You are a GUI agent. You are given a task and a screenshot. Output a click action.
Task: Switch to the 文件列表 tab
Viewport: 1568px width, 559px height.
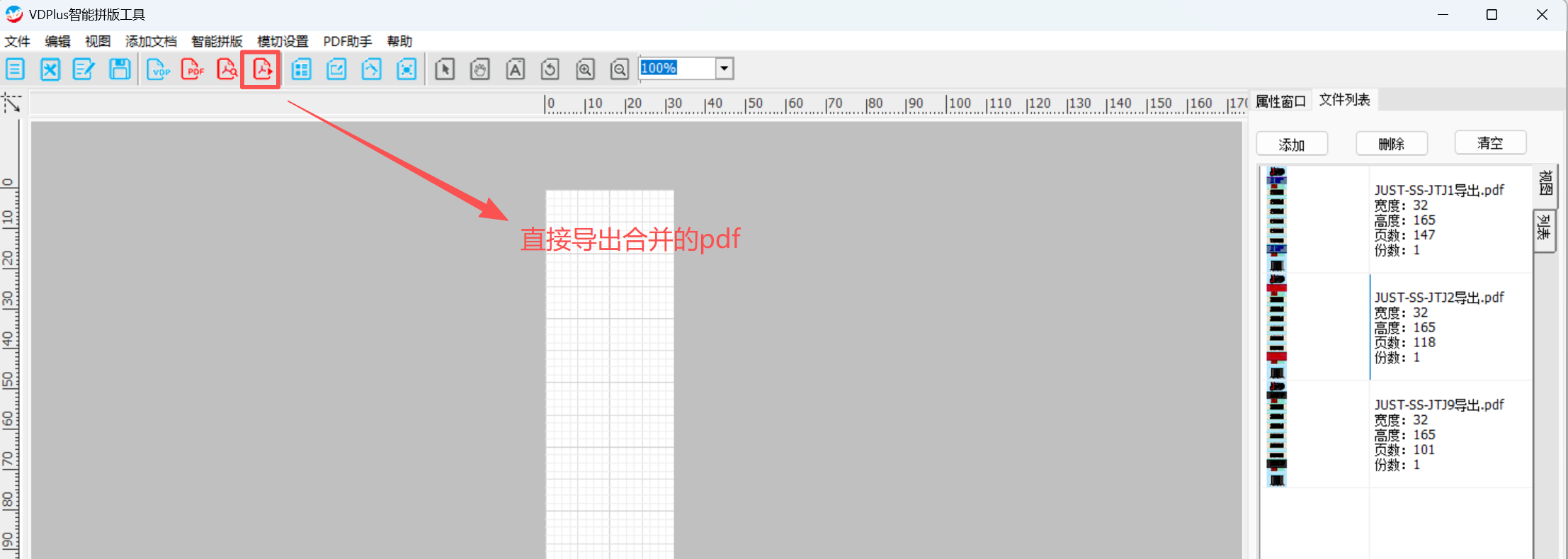click(x=1344, y=100)
